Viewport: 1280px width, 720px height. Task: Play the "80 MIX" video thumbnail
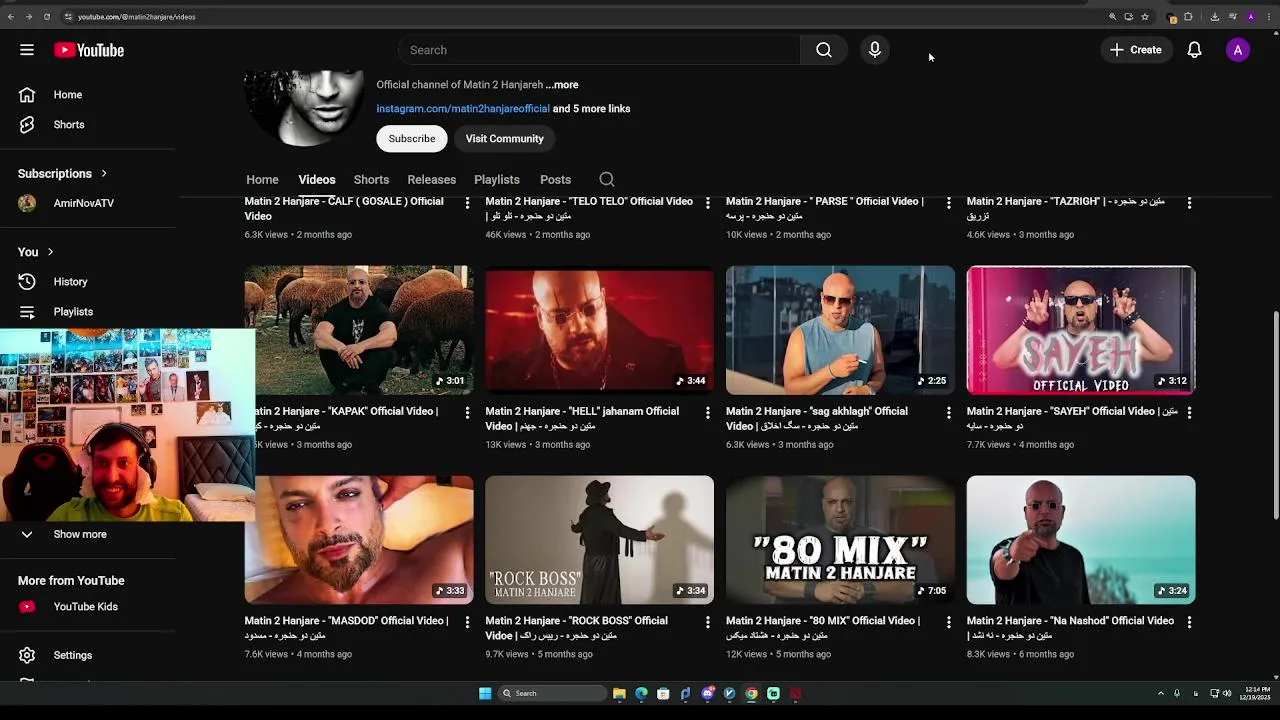click(x=840, y=539)
